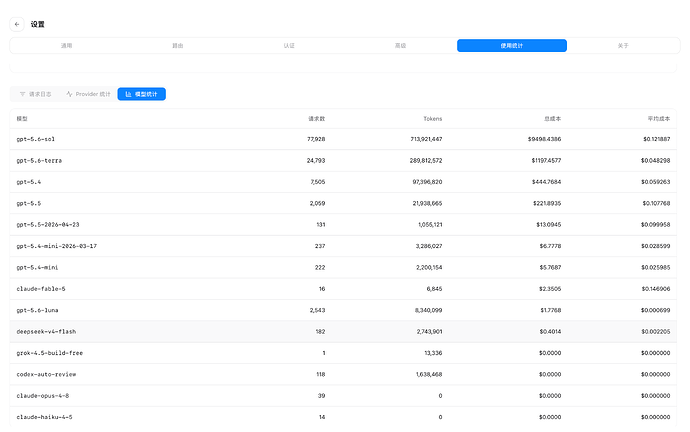
Task: Click token count 2,200,154
Action: click(x=429, y=267)
